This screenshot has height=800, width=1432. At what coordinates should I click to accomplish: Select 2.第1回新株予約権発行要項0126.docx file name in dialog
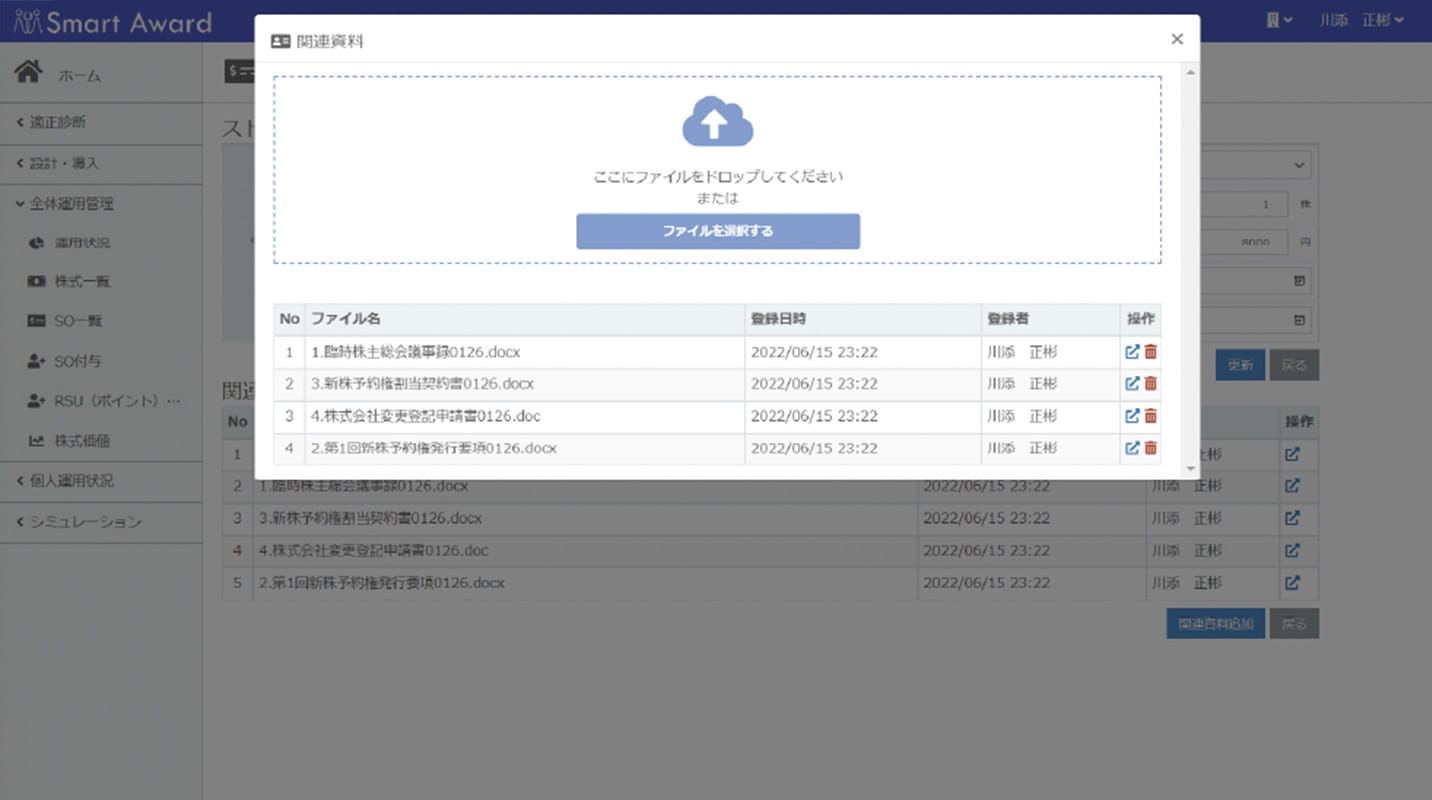(433, 448)
